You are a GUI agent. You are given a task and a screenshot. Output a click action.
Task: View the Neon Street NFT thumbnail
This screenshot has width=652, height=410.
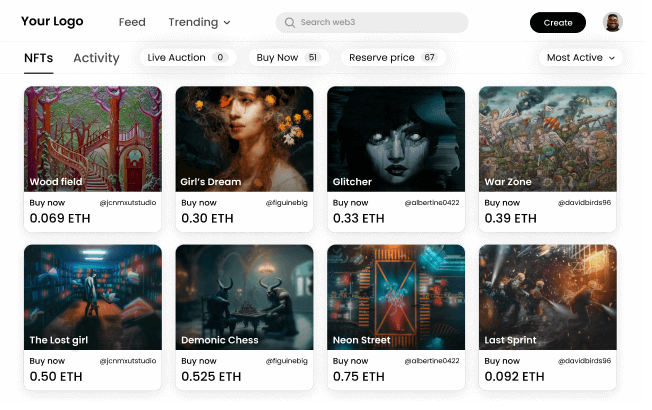[396, 297]
